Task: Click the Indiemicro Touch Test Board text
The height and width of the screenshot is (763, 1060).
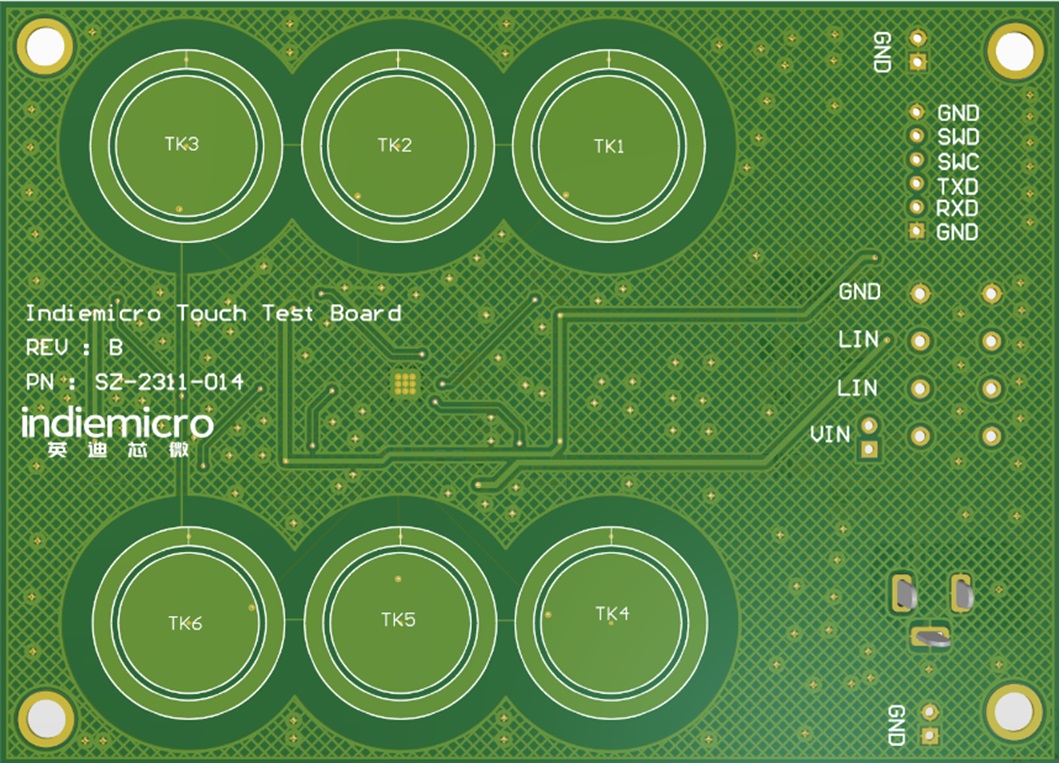Action: point(214,313)
